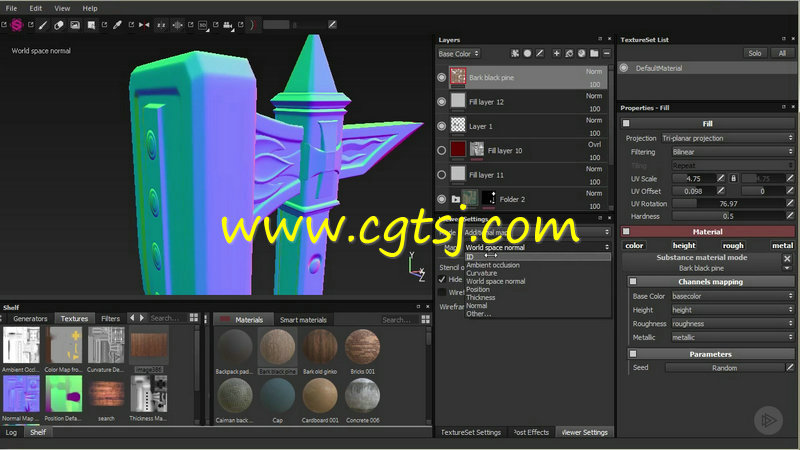
Task: Click the UV Scale lock icon
Action: click(x=733, y=178)
